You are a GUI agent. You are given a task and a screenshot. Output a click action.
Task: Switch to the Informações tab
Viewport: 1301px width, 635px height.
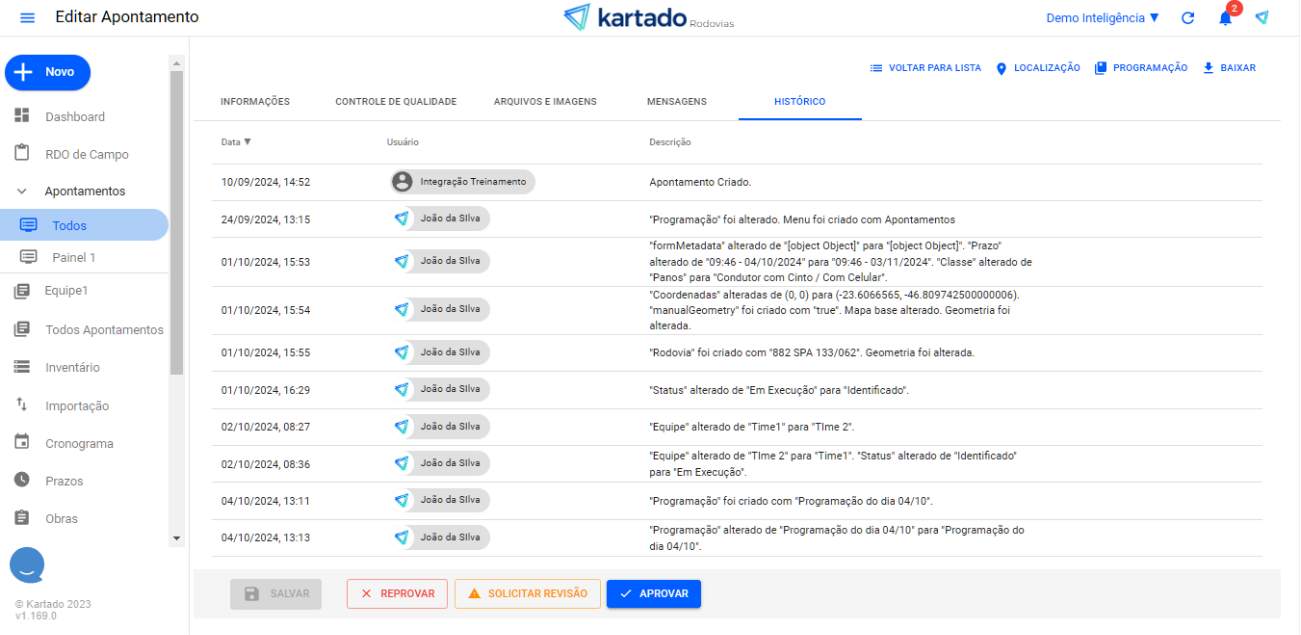point(255,102)
